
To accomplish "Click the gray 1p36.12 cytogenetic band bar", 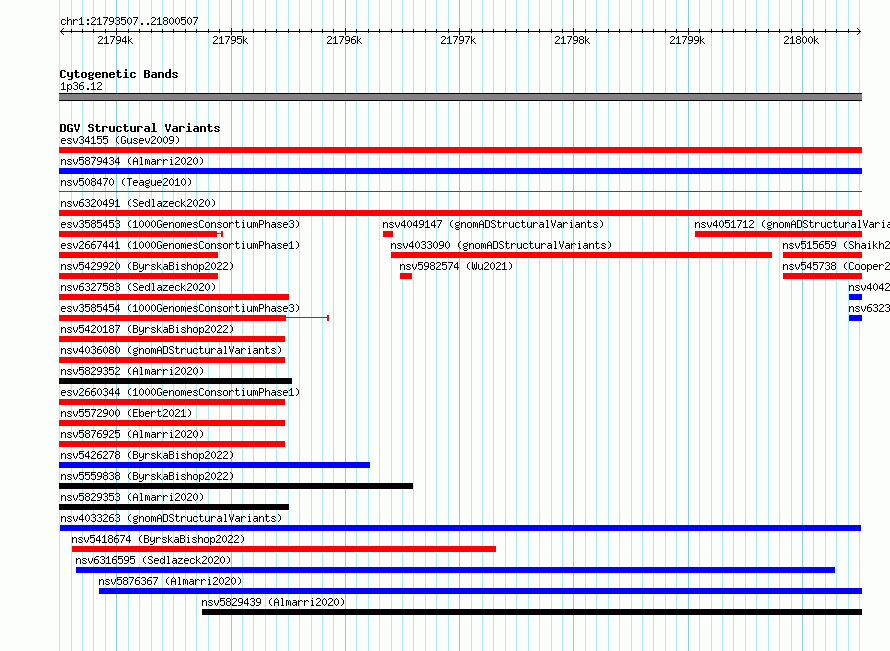I will click(x=460, y=97).
